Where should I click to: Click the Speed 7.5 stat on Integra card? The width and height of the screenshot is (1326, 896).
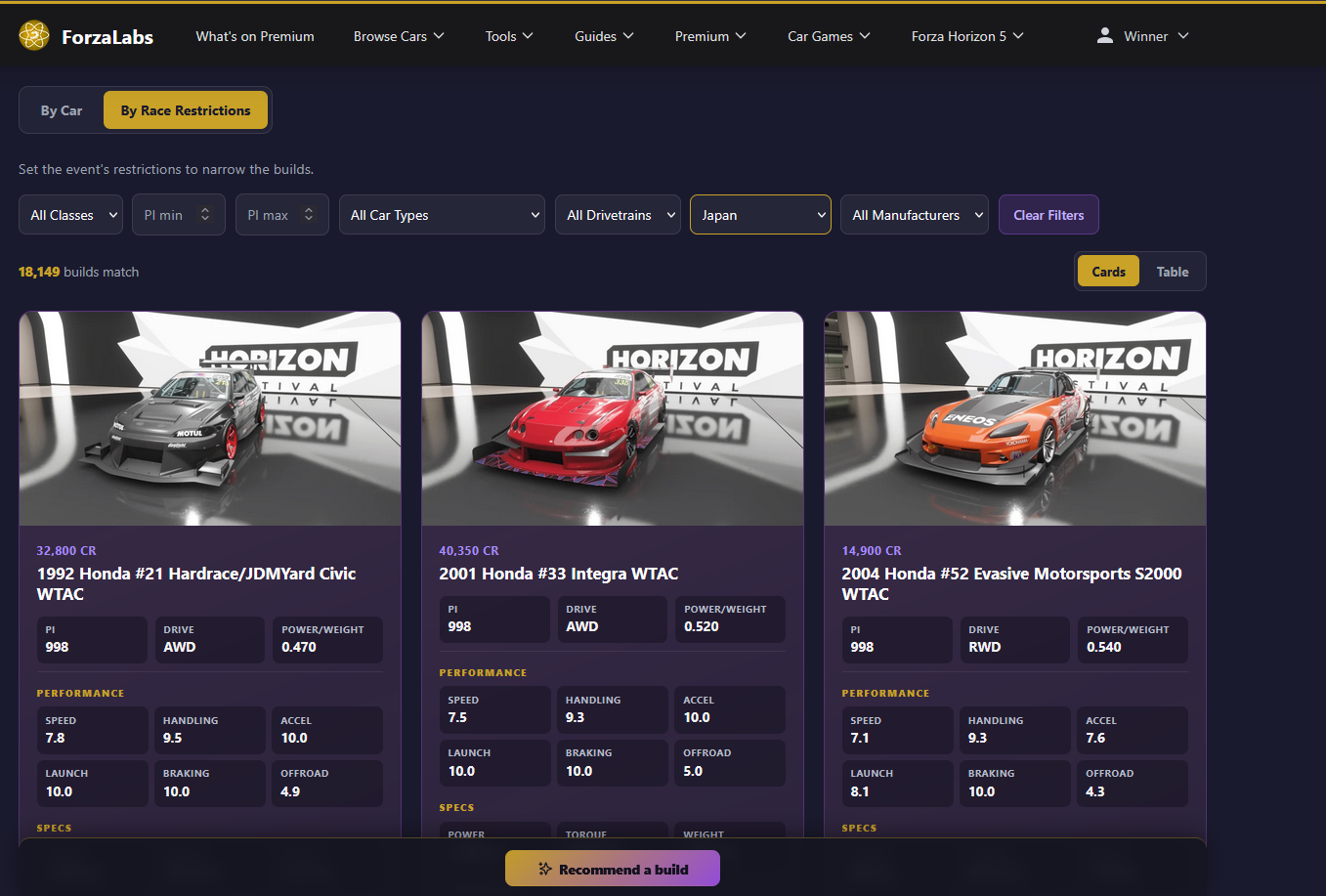tap(494, 709)
